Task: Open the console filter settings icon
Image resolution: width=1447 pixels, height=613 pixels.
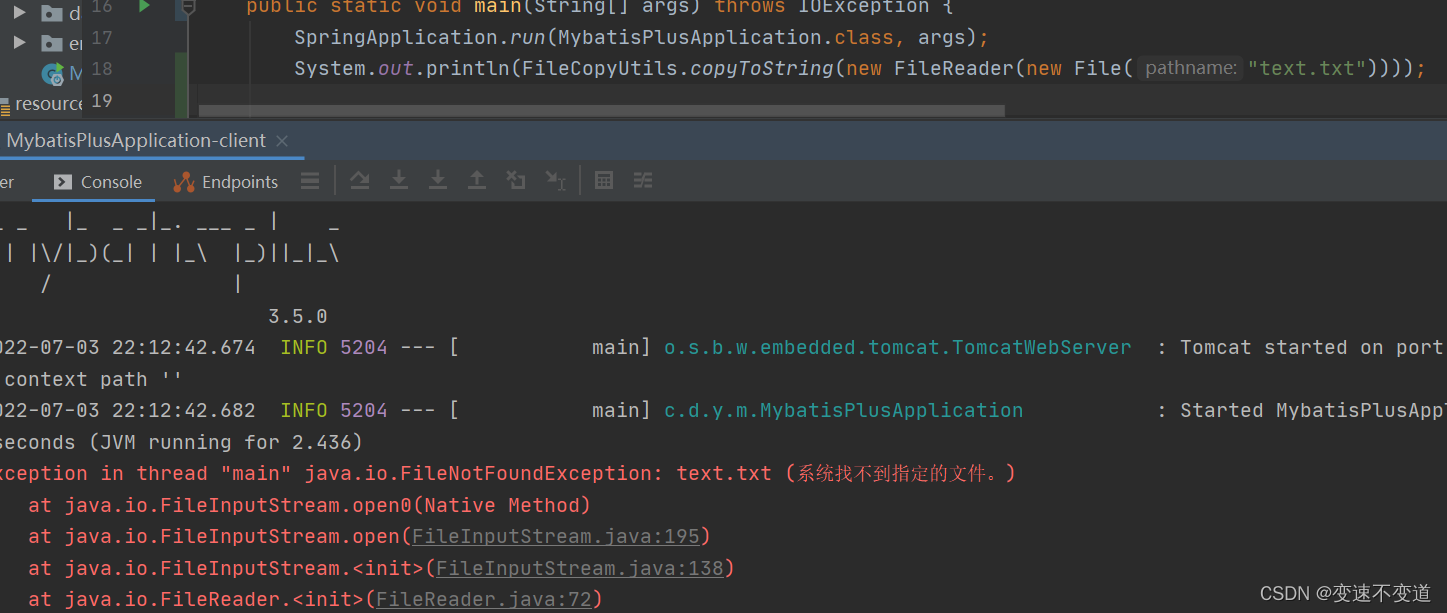Action: tap(641, 180)
